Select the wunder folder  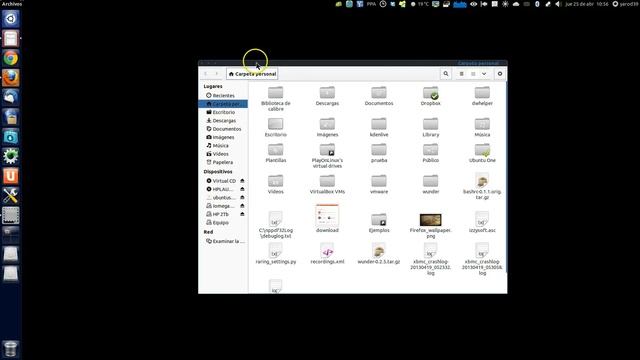point(431,184)
